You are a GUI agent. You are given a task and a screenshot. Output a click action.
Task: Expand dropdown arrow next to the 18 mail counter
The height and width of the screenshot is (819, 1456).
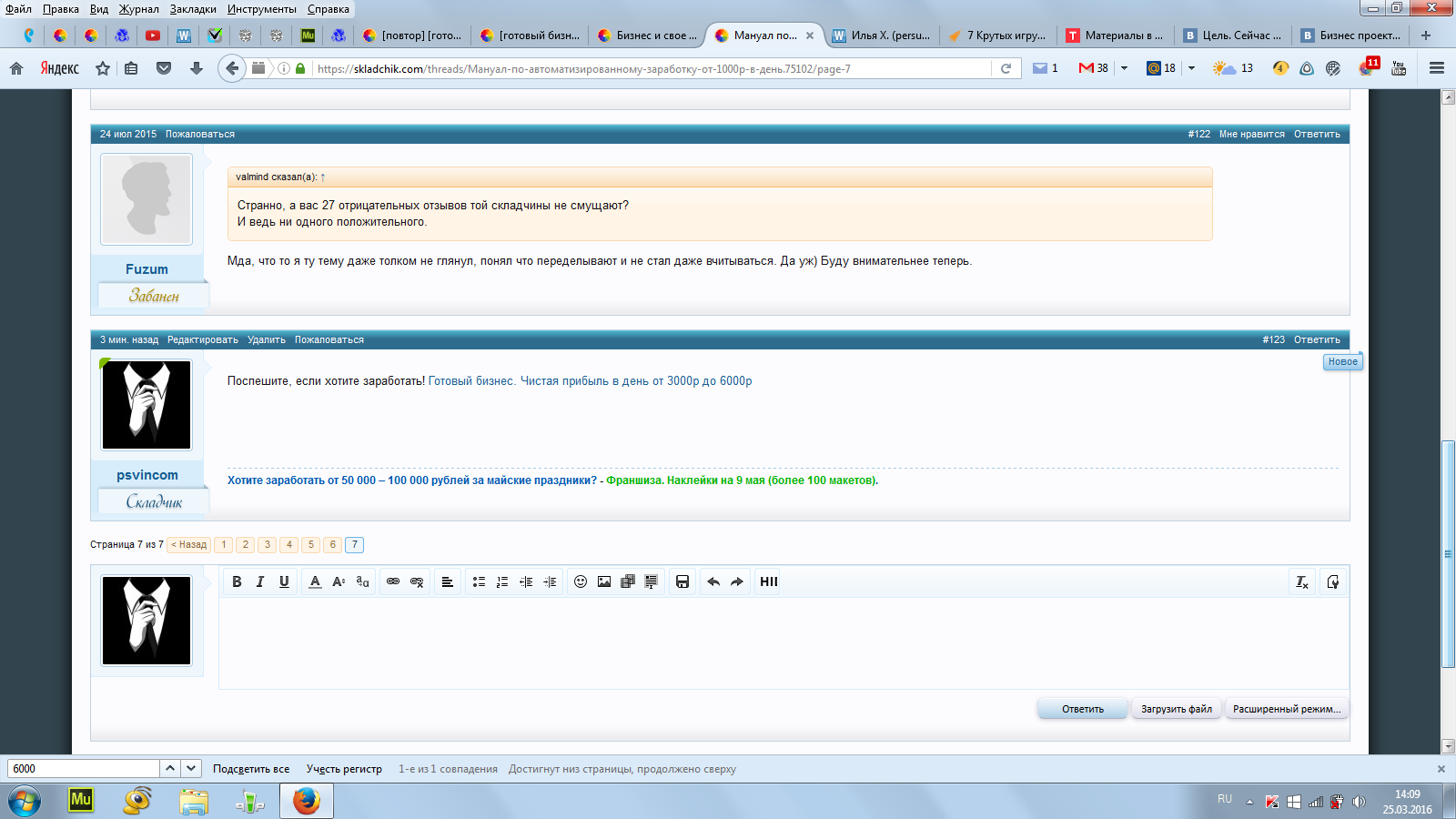click(1191, 68)
